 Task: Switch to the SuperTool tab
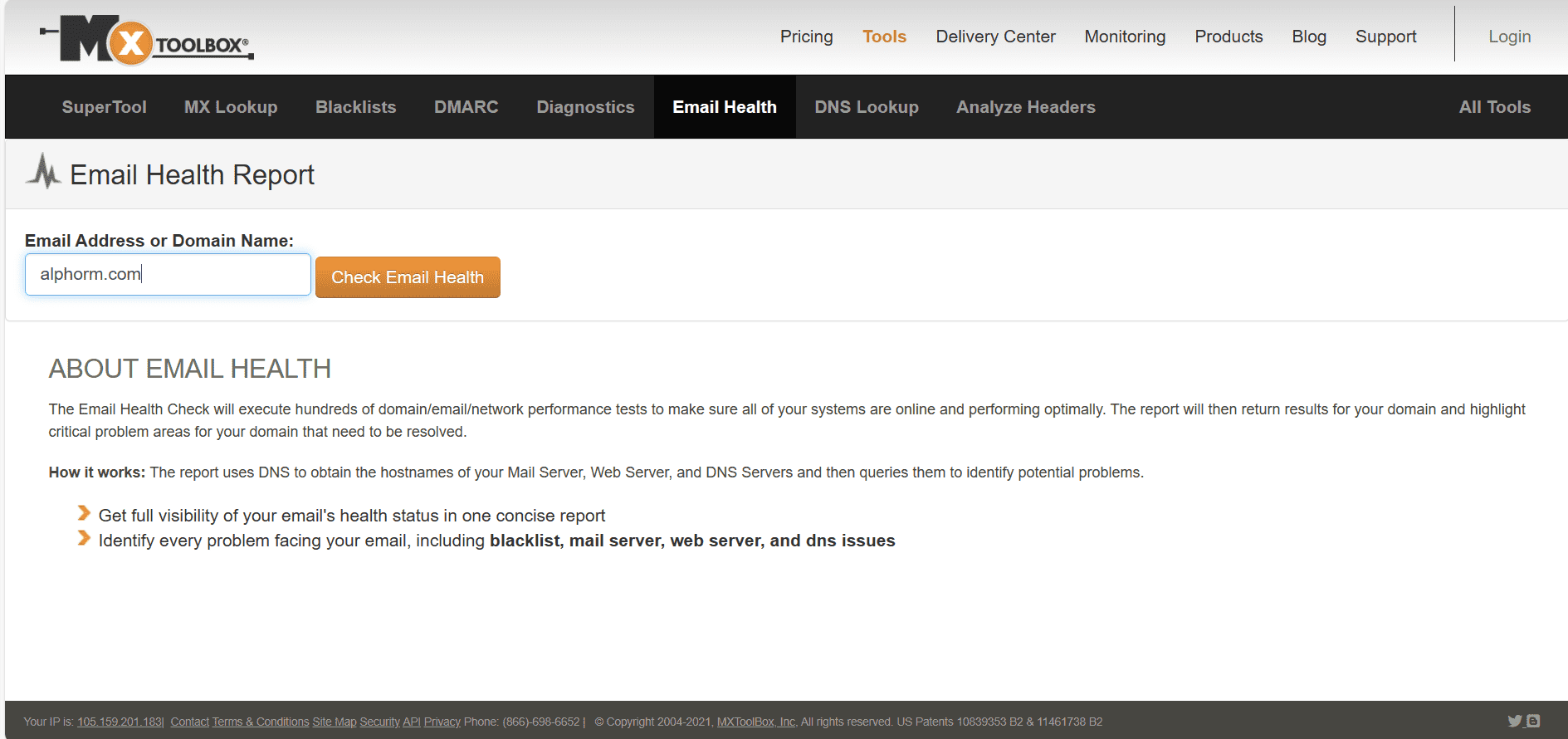coord(104,107)
